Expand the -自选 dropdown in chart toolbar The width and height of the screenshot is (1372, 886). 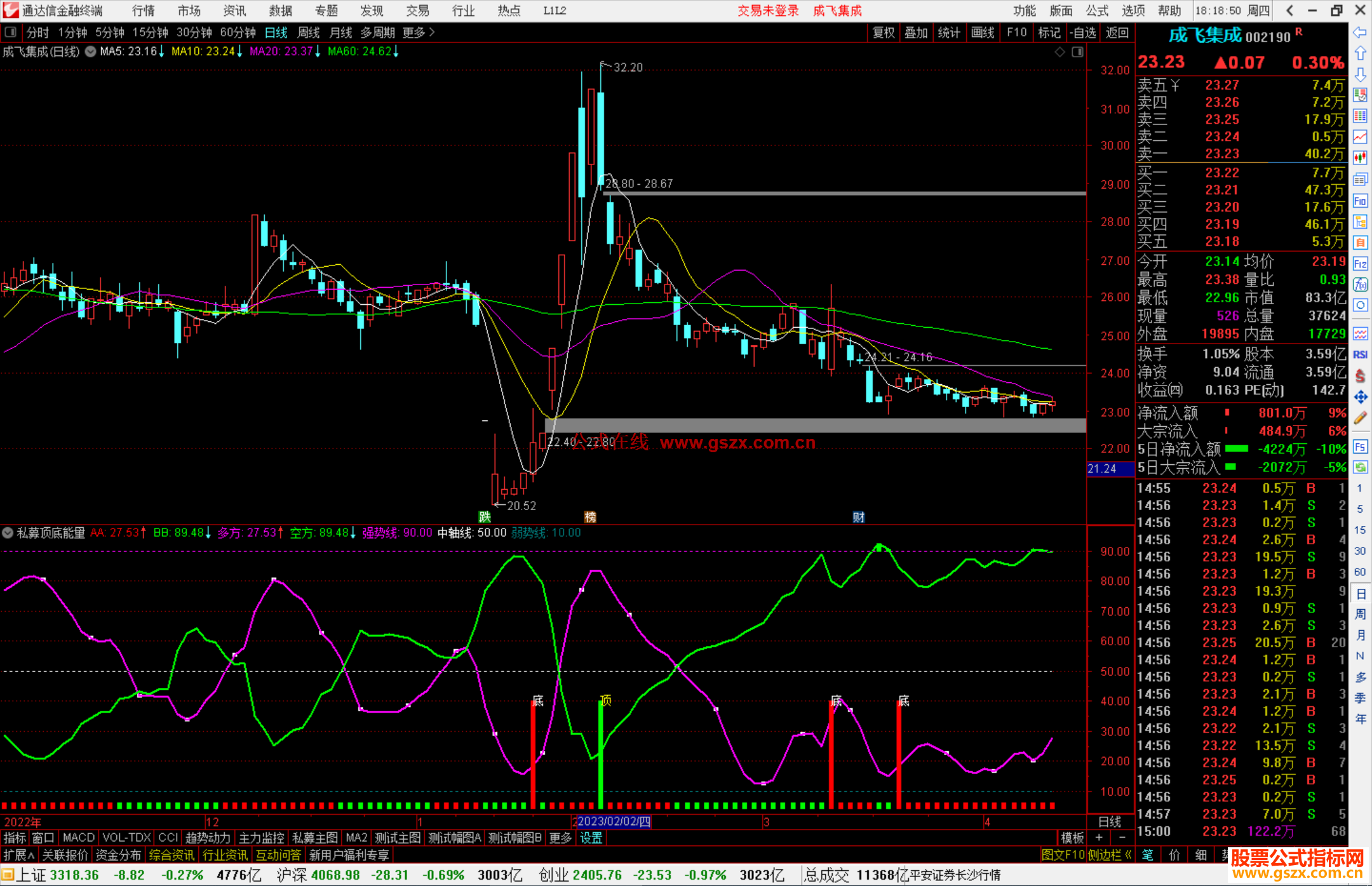pos(1082,32)
